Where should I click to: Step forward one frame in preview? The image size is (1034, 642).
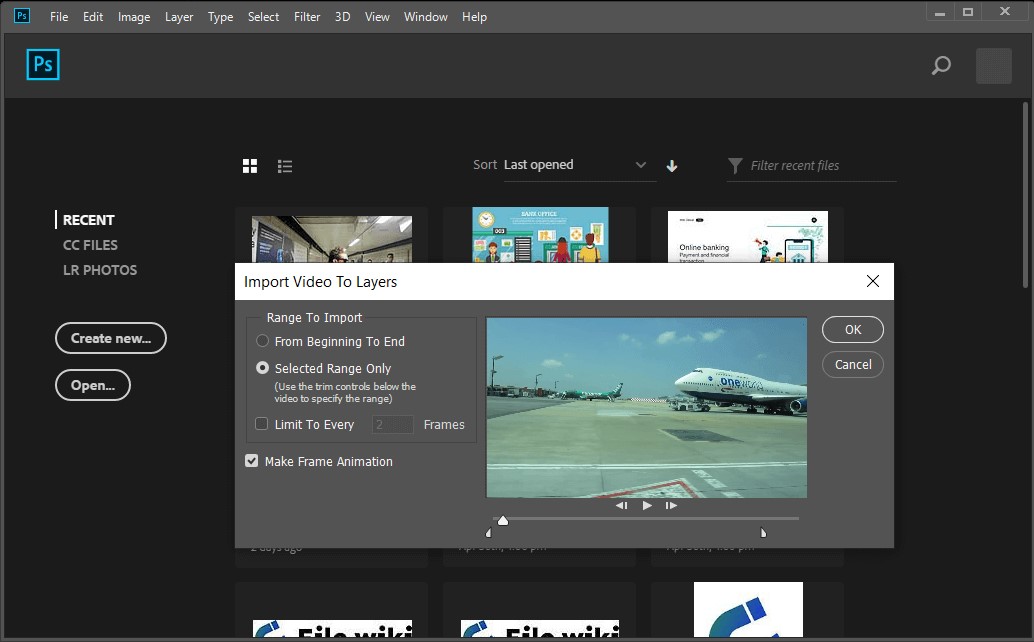[x=671, y=506]
